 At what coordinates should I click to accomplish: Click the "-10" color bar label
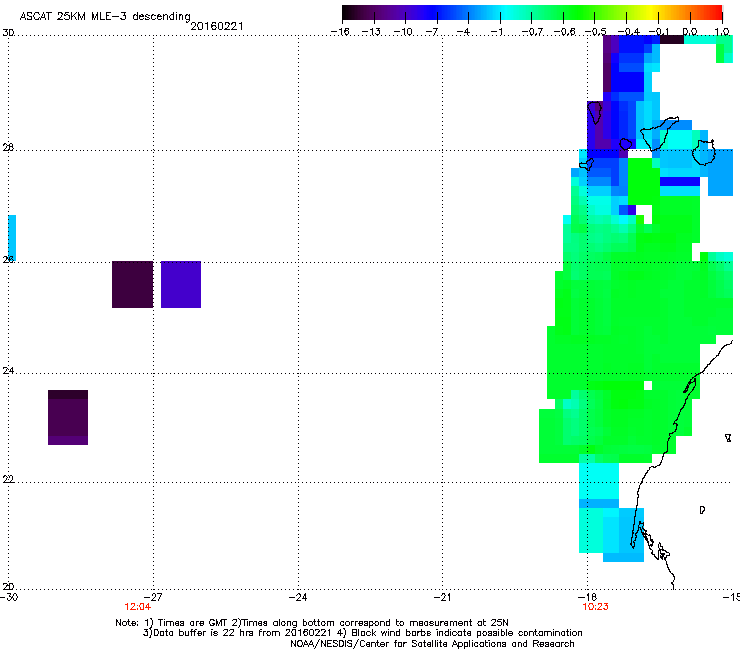click(403, 32)
